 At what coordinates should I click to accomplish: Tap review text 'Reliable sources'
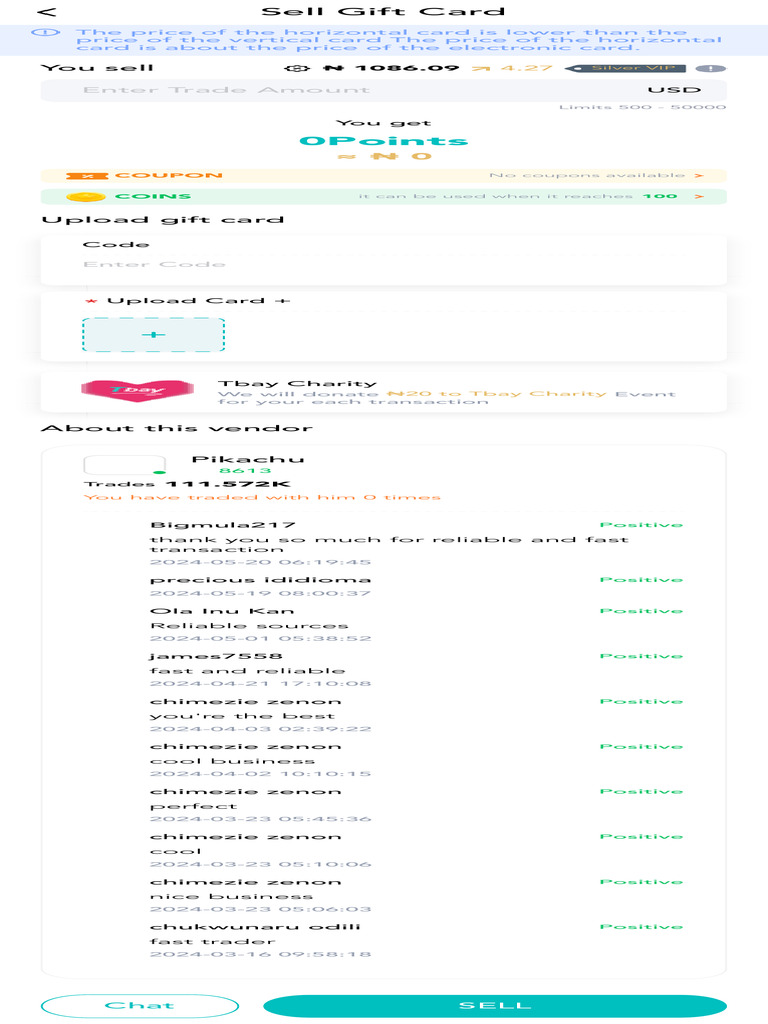click(x=249, y=626)
